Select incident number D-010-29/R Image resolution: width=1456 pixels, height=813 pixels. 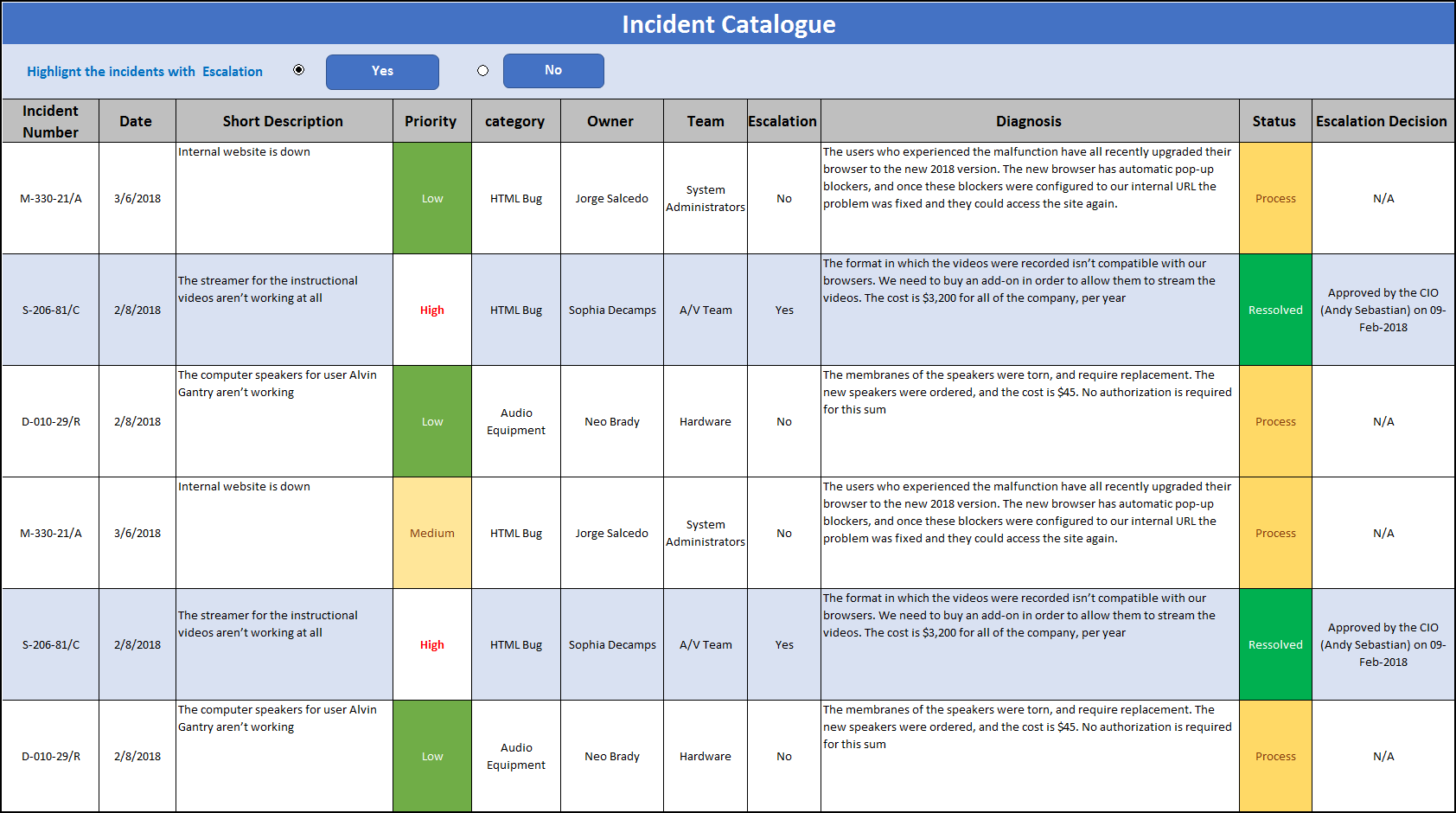click(51, 421)
